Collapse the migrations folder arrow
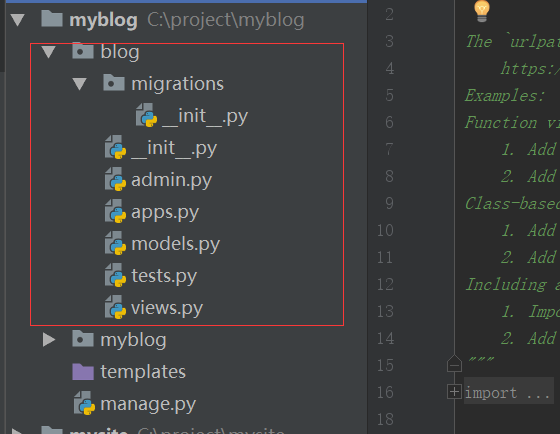This screenshot has width=560, height=434. pyautogui.click(x=79, y=84)
